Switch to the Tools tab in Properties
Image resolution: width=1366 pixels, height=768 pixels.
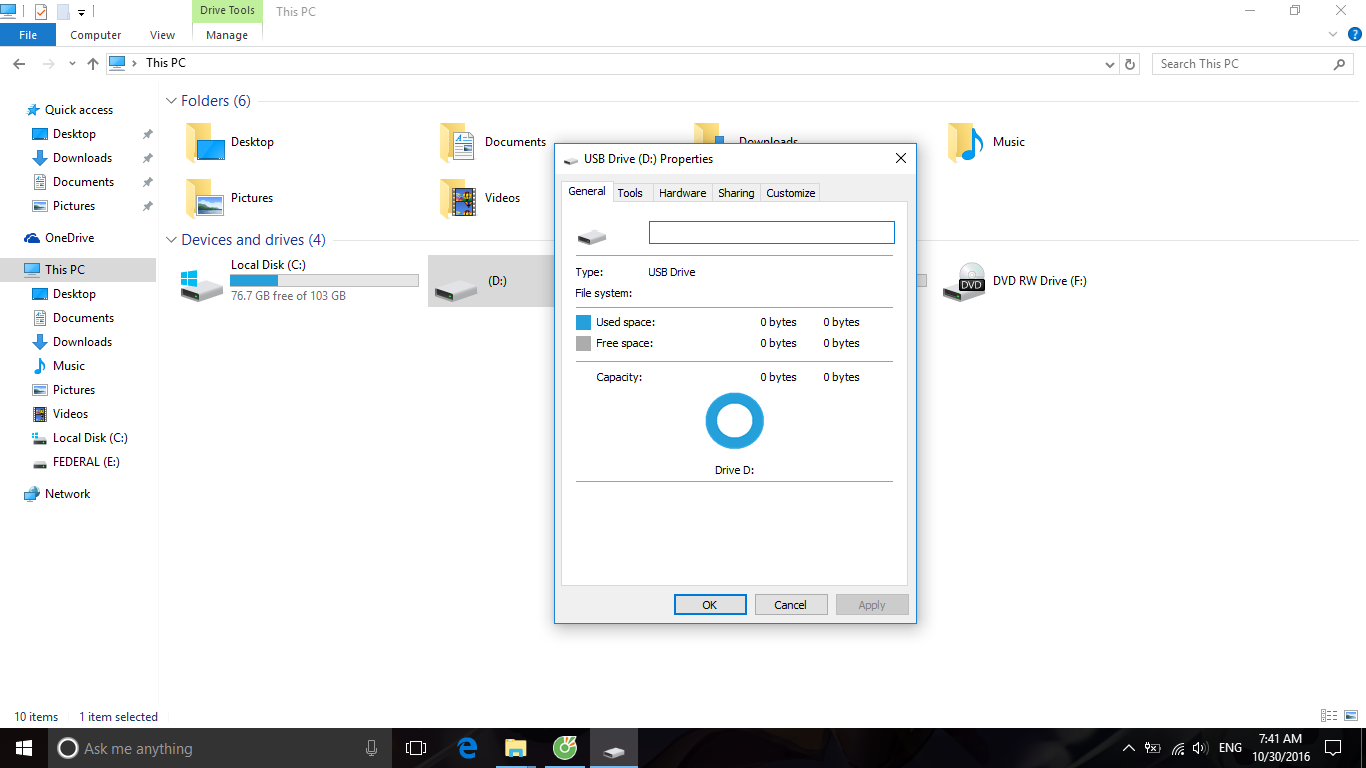point(630,193)
